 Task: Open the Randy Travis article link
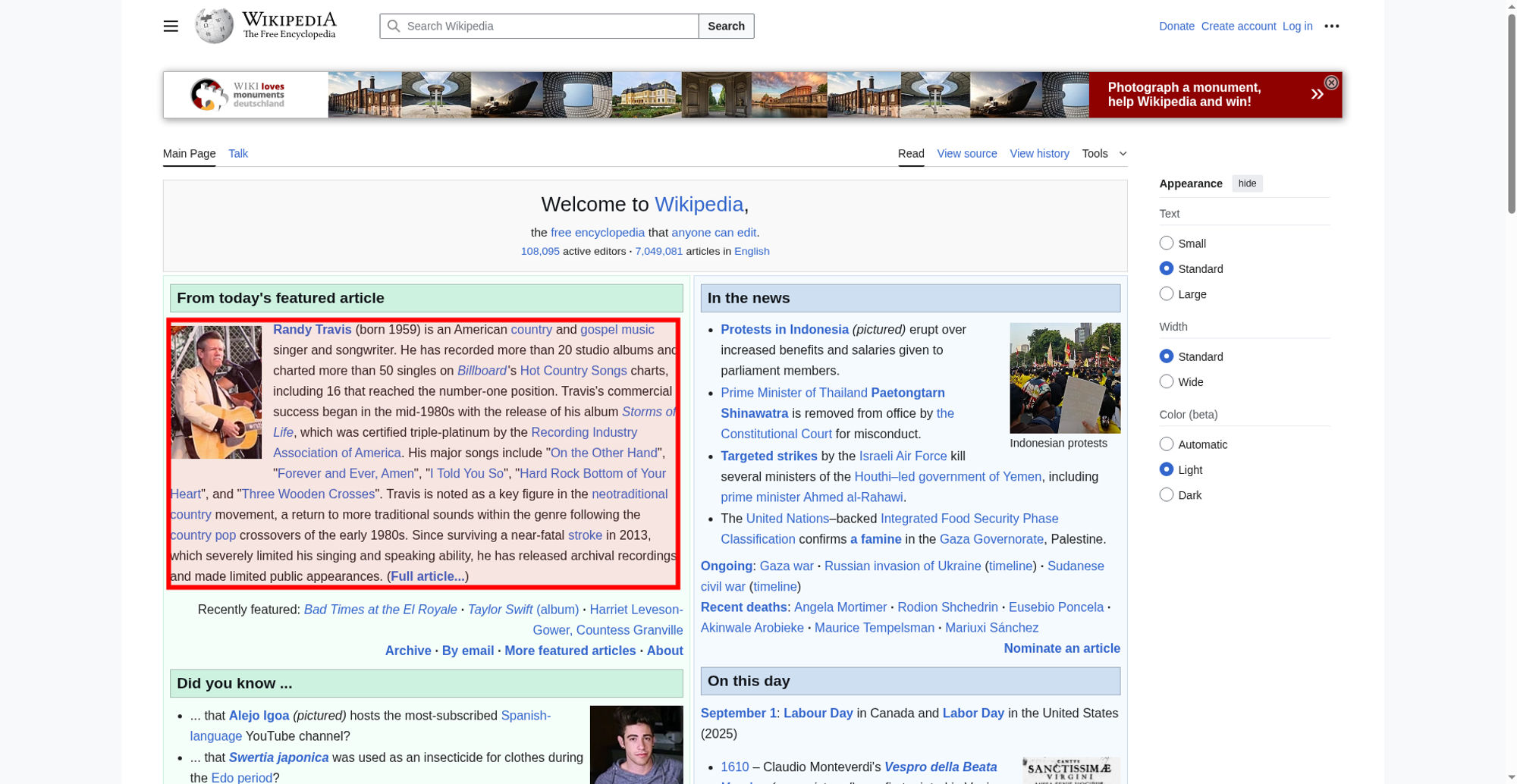pos(313,329)
